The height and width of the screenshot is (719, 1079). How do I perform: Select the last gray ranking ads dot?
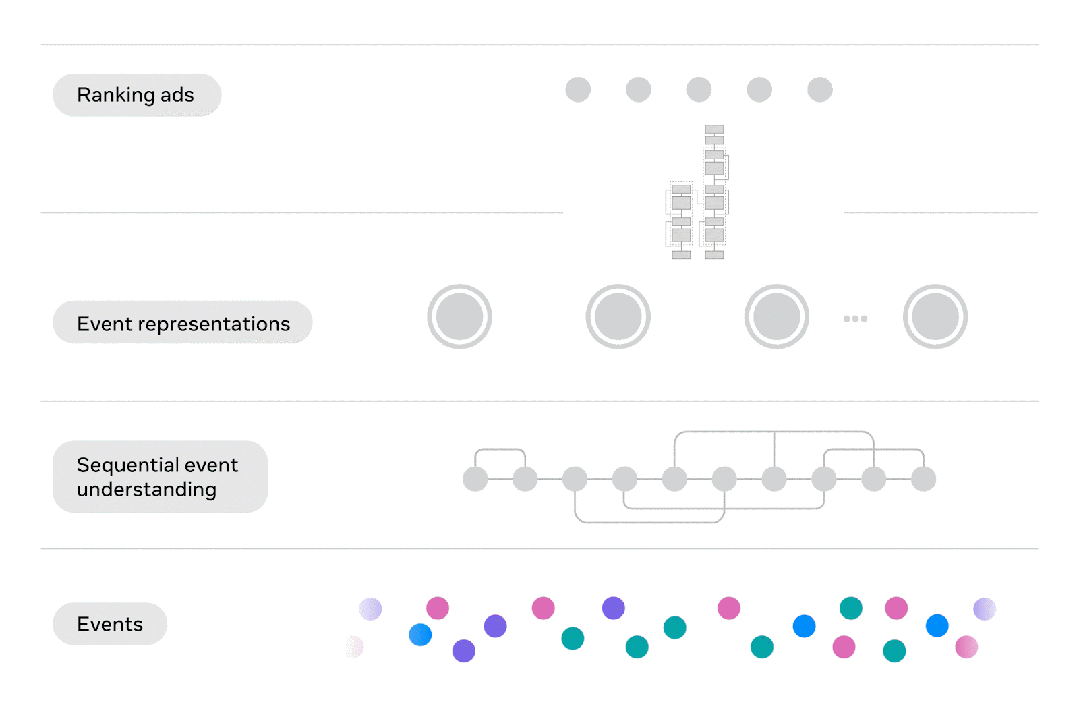click(x=820, y=89)
